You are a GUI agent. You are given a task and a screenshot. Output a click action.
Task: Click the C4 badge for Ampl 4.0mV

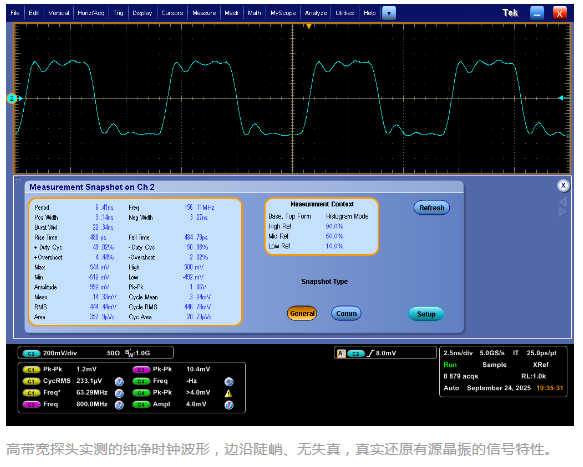tap(141, 405)
